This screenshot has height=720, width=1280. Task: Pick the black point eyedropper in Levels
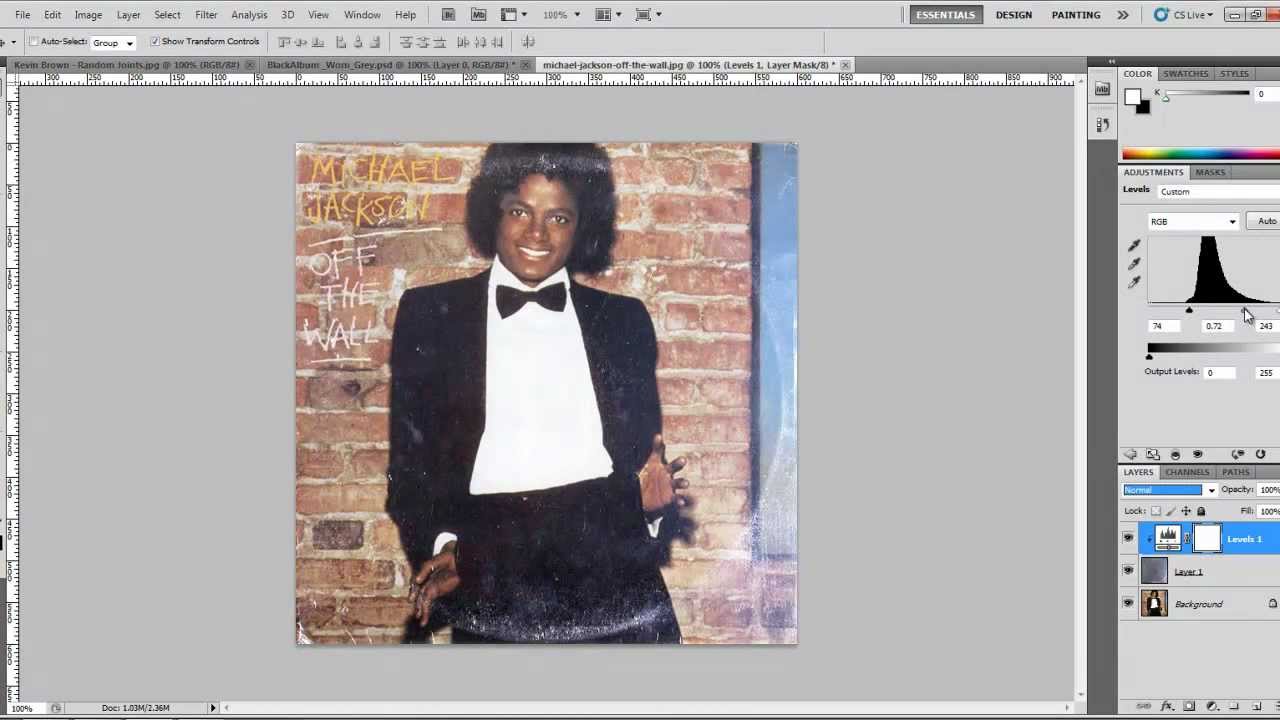pos(1134,246)
